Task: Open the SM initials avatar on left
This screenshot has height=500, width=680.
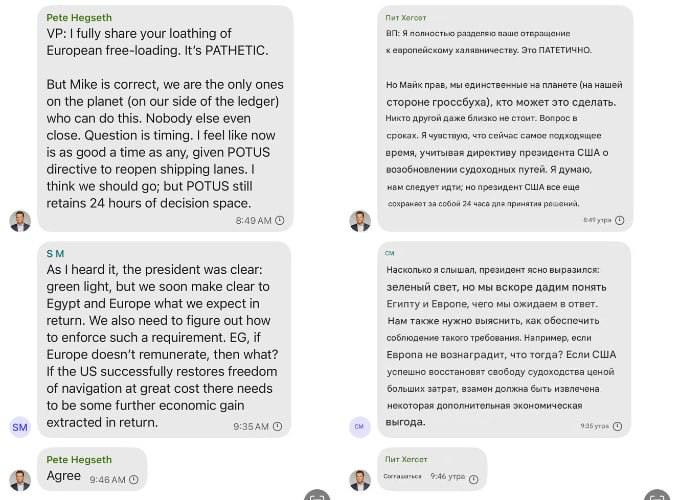Action: [20, 427]
